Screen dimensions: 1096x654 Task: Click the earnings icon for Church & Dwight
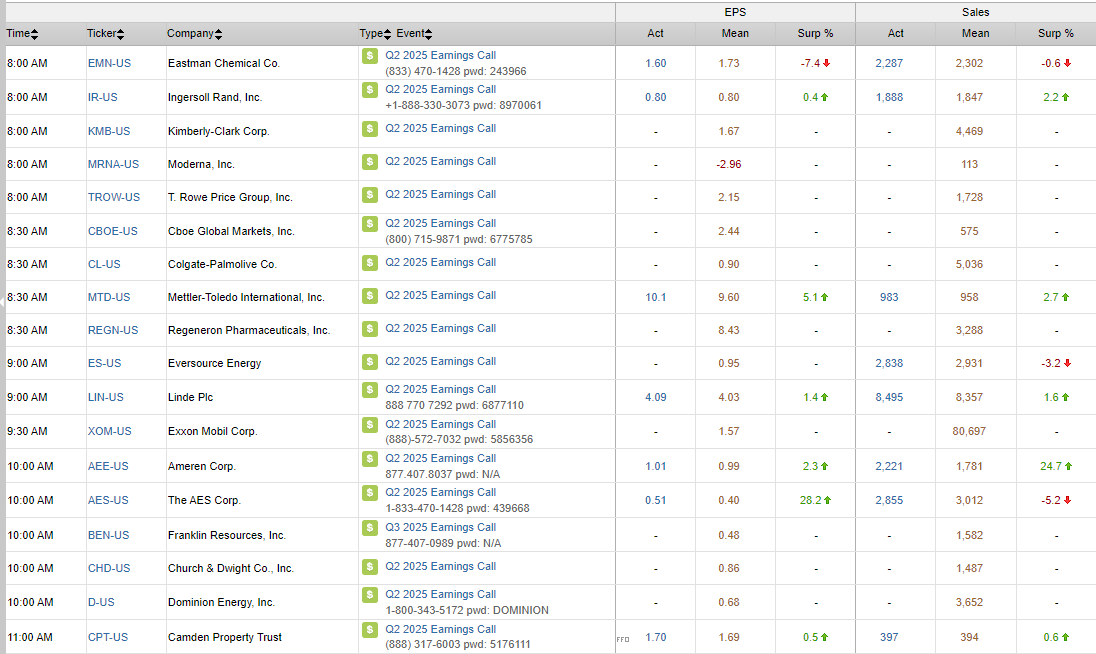pos(370,567)
